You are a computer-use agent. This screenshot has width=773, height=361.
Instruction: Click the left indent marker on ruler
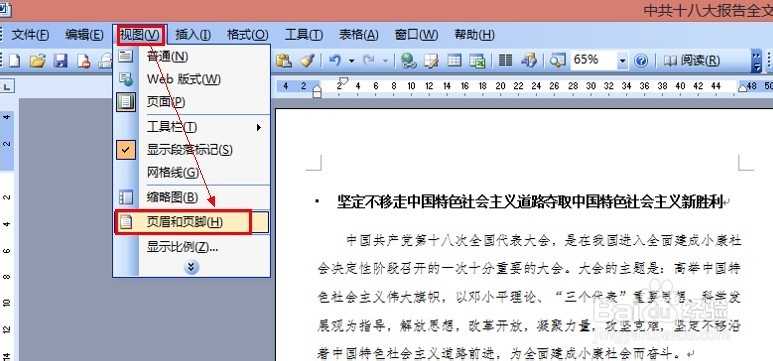coord(317,91)
